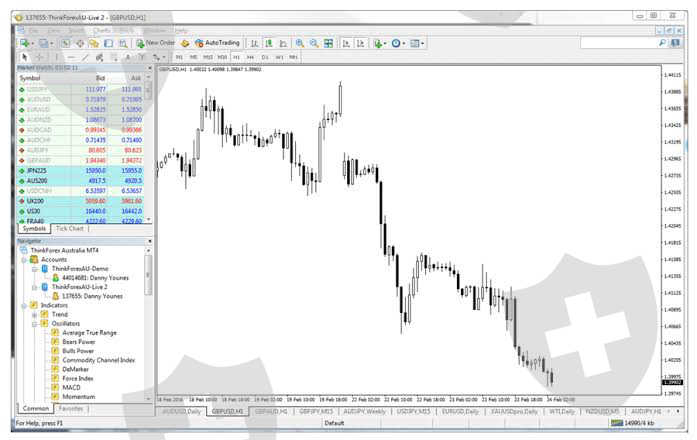Select the arrow Cursor tool
This screenshot has height=440, width=697.
coord(24,57)
